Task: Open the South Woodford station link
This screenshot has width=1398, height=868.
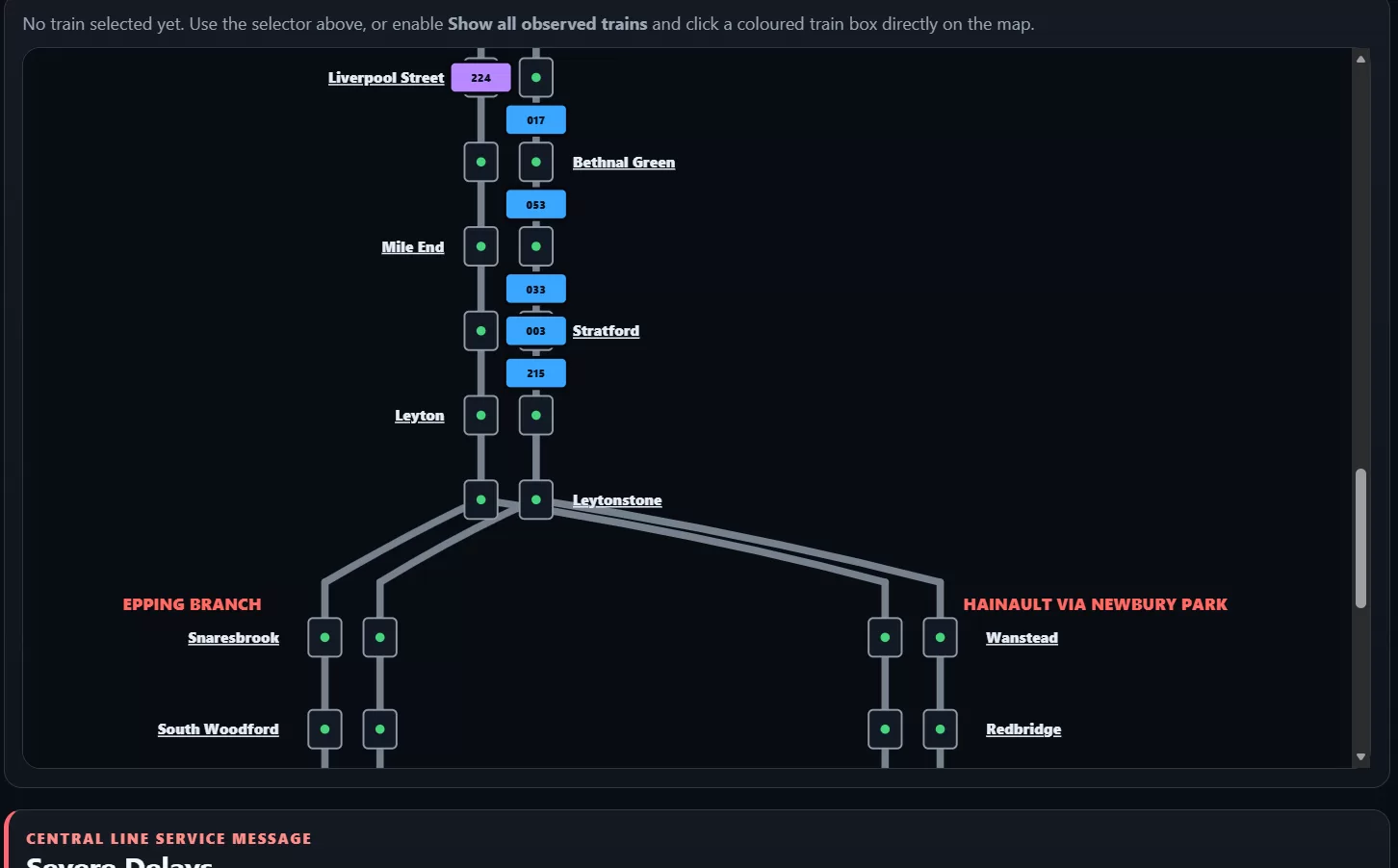Action: click(219, 729)
